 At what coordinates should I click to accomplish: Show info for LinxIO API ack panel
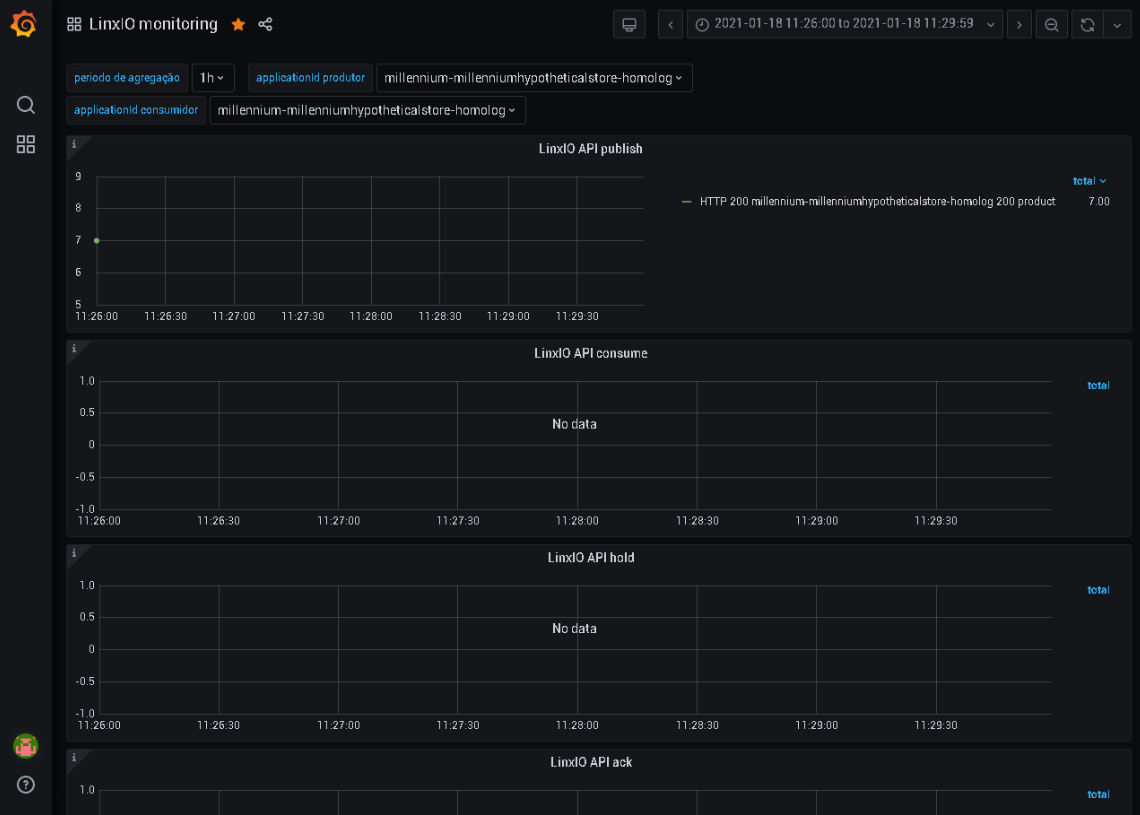(x=74, y=757)
